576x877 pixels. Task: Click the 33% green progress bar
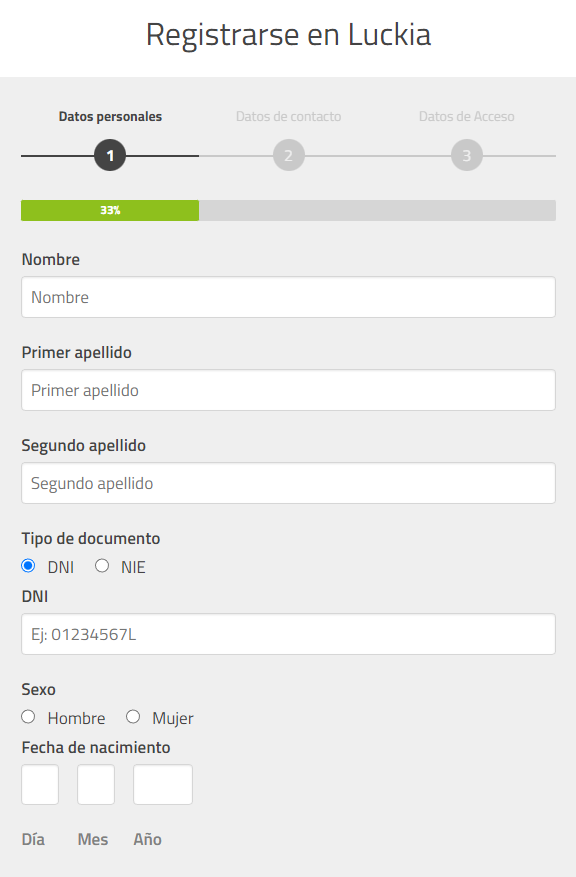point(110,210)
